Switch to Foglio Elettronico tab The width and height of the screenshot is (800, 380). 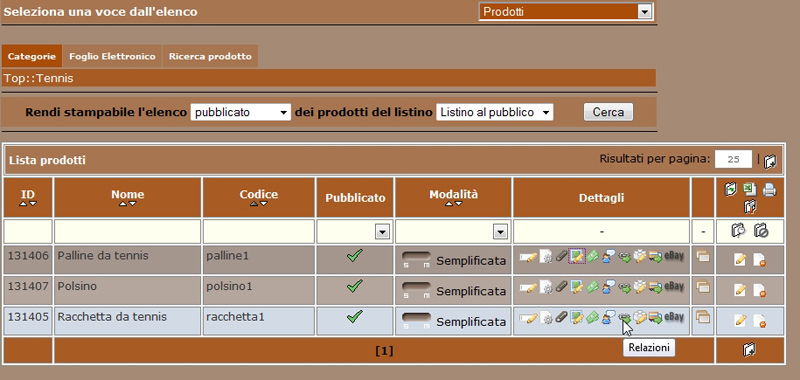[x=112, y=56]
